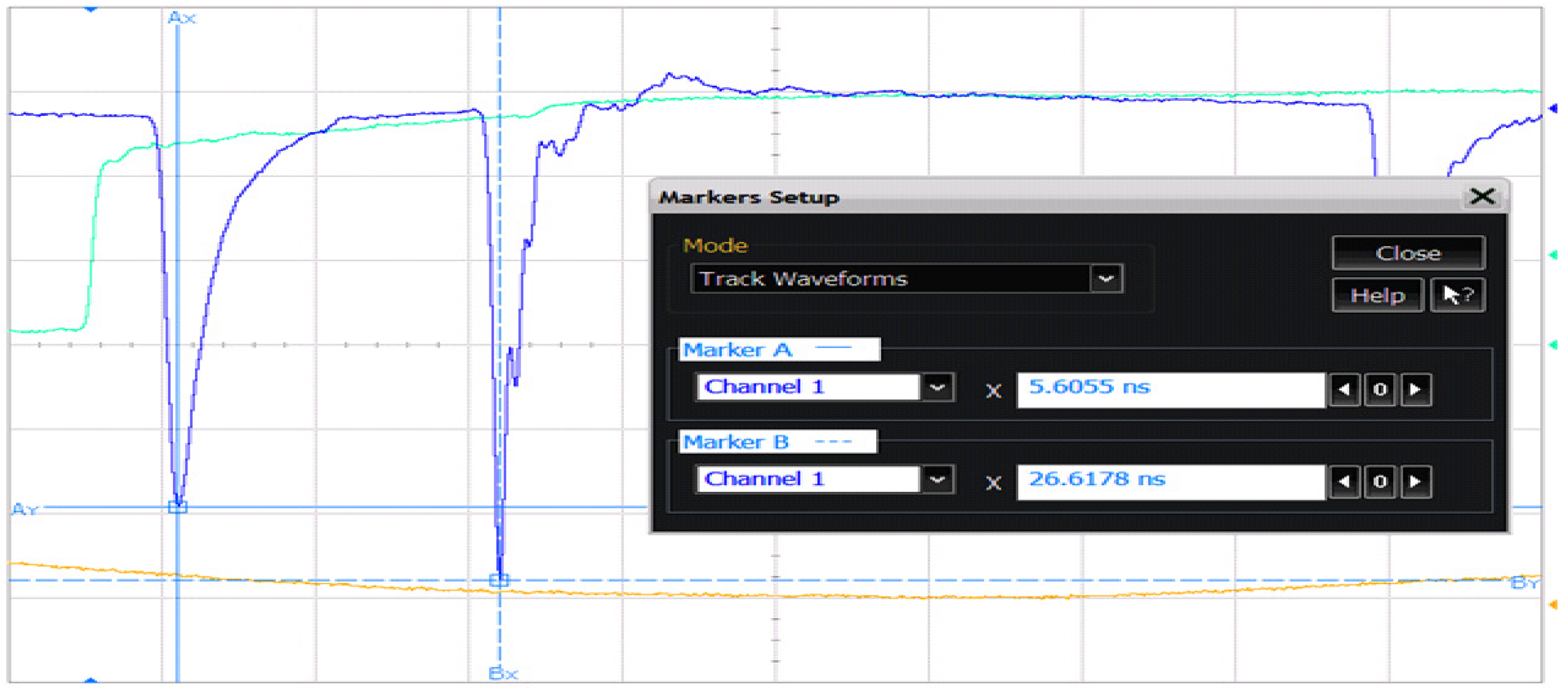
Task: Select the Bx marker label at bottom
Action: point(503,673)
